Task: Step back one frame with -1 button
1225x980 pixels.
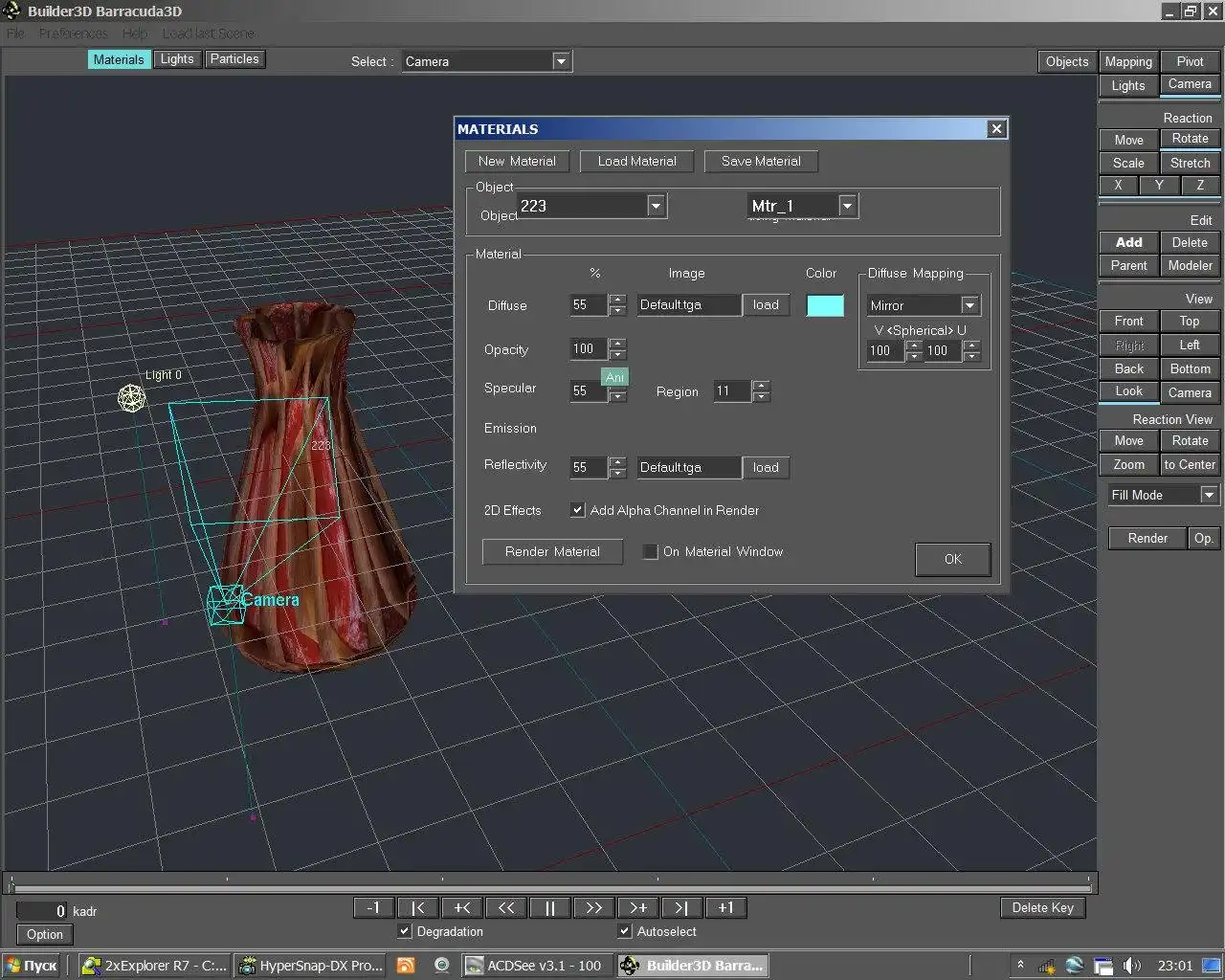Action: click(x=373, y=908)
